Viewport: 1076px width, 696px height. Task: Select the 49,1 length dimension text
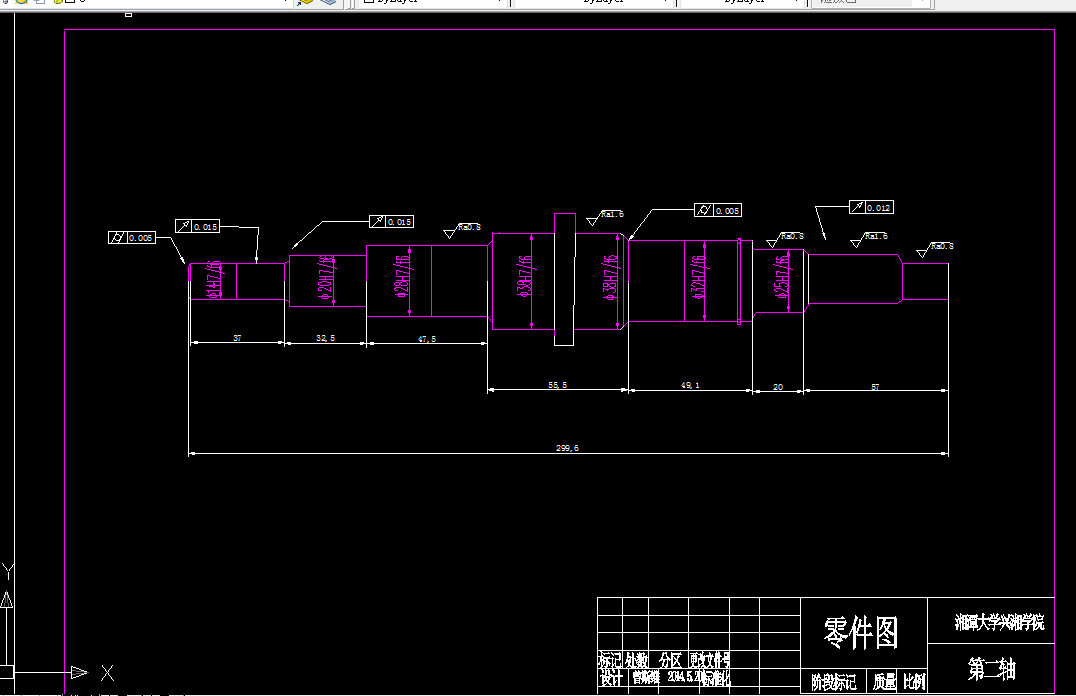[x=690, y=385]
